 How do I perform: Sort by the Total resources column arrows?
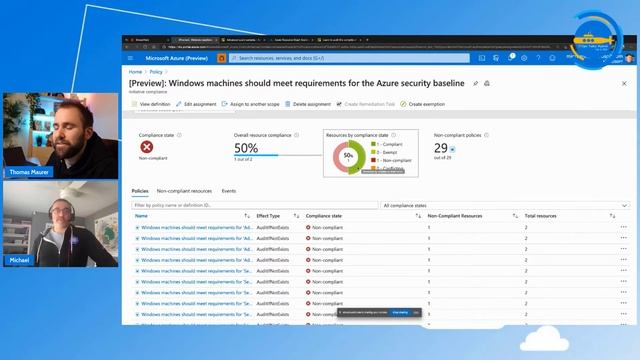(x=612, y=216)
